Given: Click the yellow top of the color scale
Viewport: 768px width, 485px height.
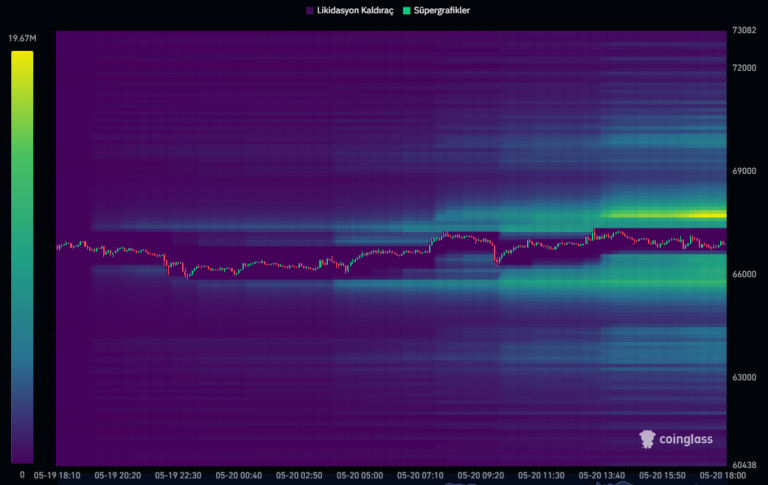Looking at the screenshot, I should pyautogui.click(x=22, y=60).
